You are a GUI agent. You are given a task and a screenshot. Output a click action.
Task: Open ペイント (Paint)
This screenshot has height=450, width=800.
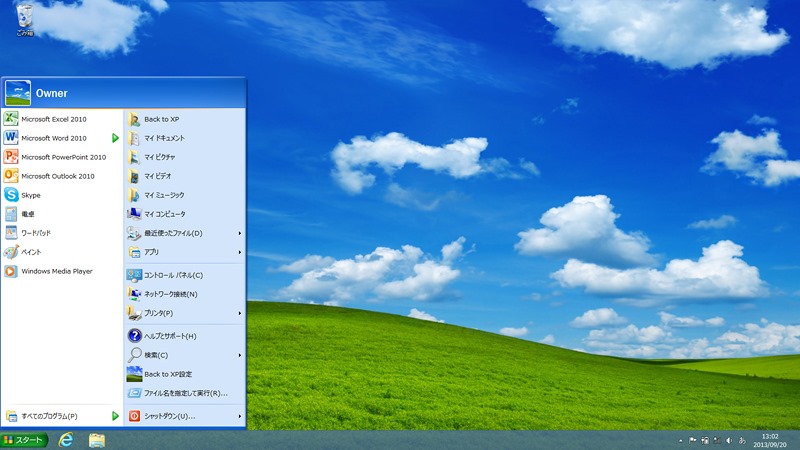61,252
